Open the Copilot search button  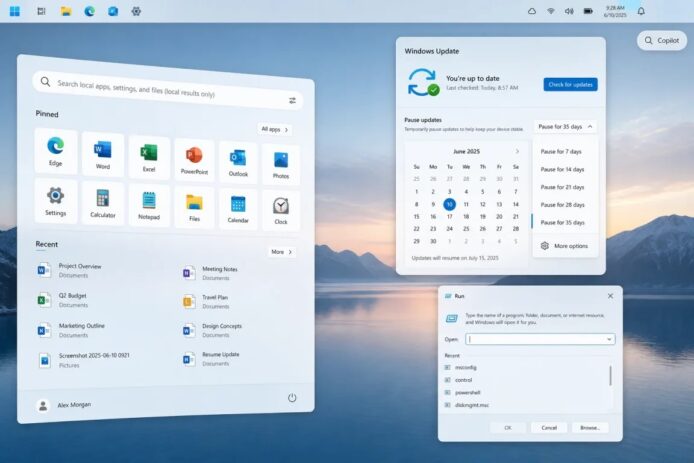point(662,40)
